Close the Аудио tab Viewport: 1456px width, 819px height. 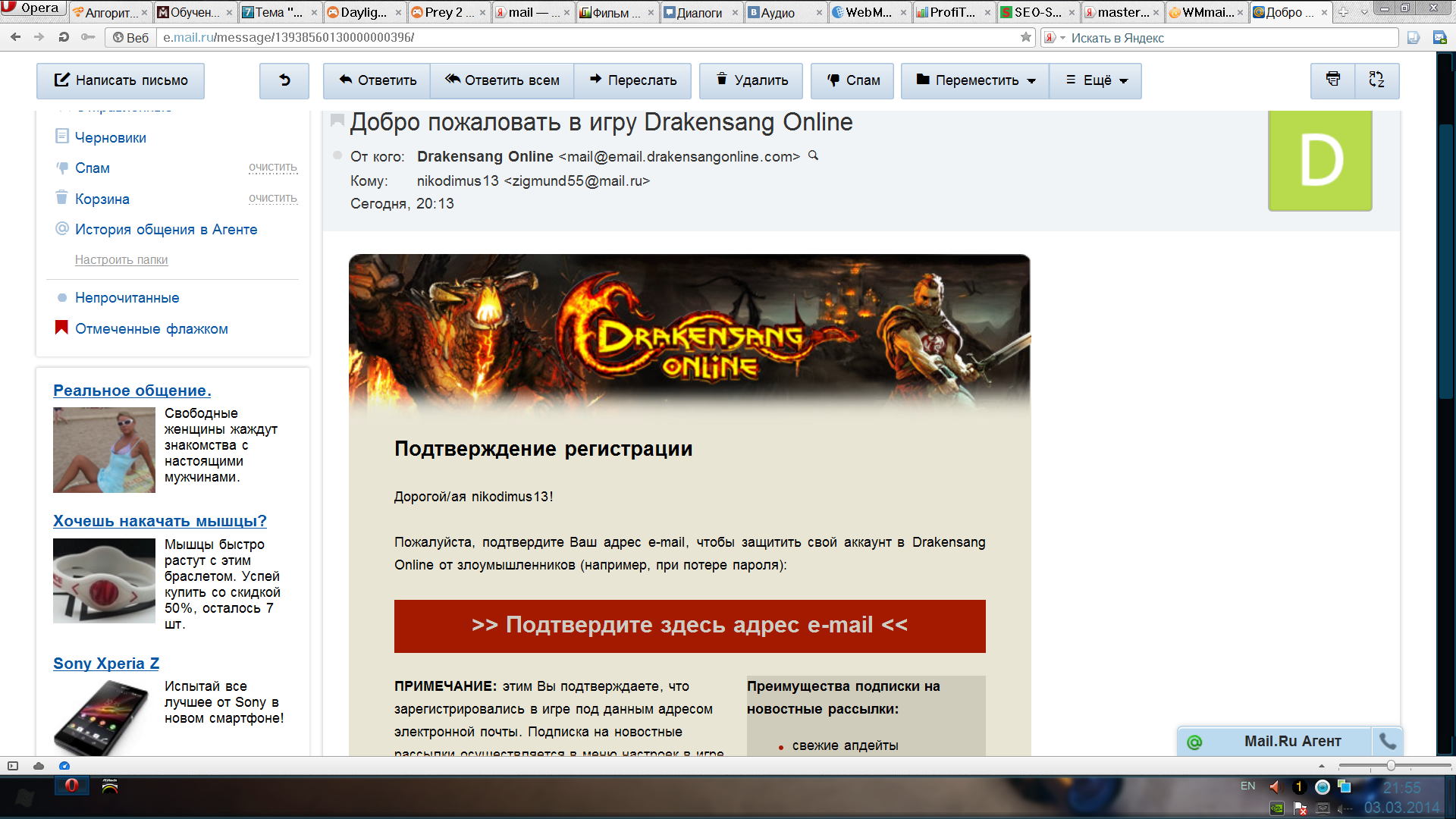coord(819,13)
